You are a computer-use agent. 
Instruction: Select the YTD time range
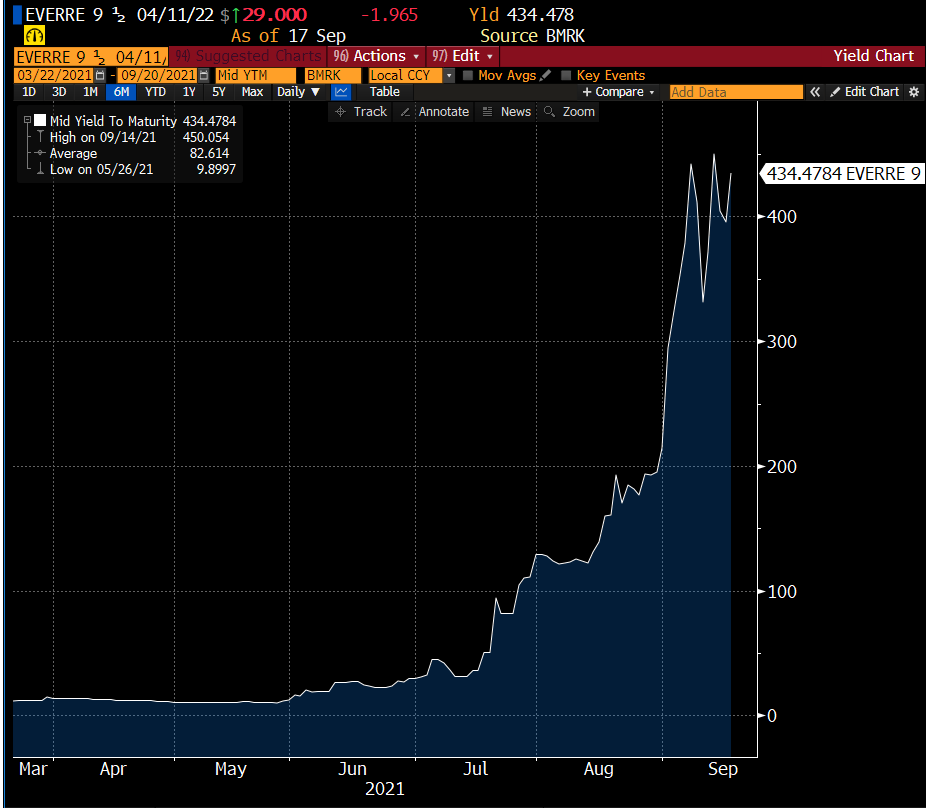[x=155, y=92]
